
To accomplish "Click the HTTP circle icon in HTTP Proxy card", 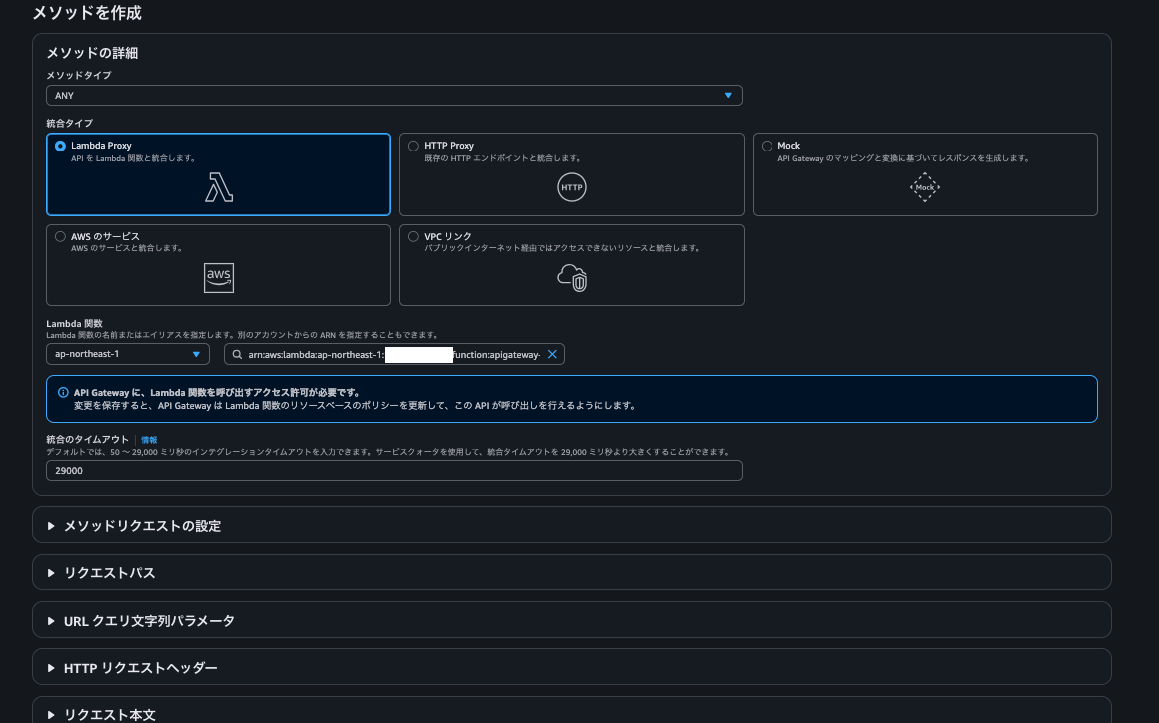I will pos(571,187).
